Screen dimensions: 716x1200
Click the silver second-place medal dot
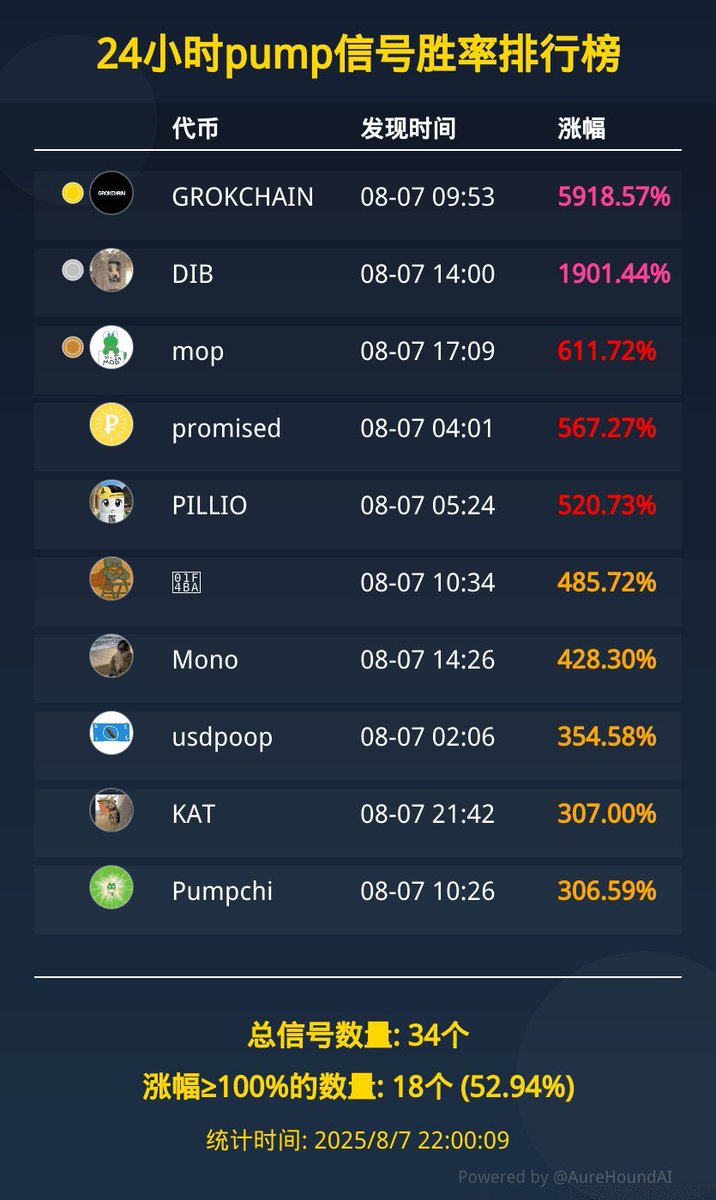72,270
